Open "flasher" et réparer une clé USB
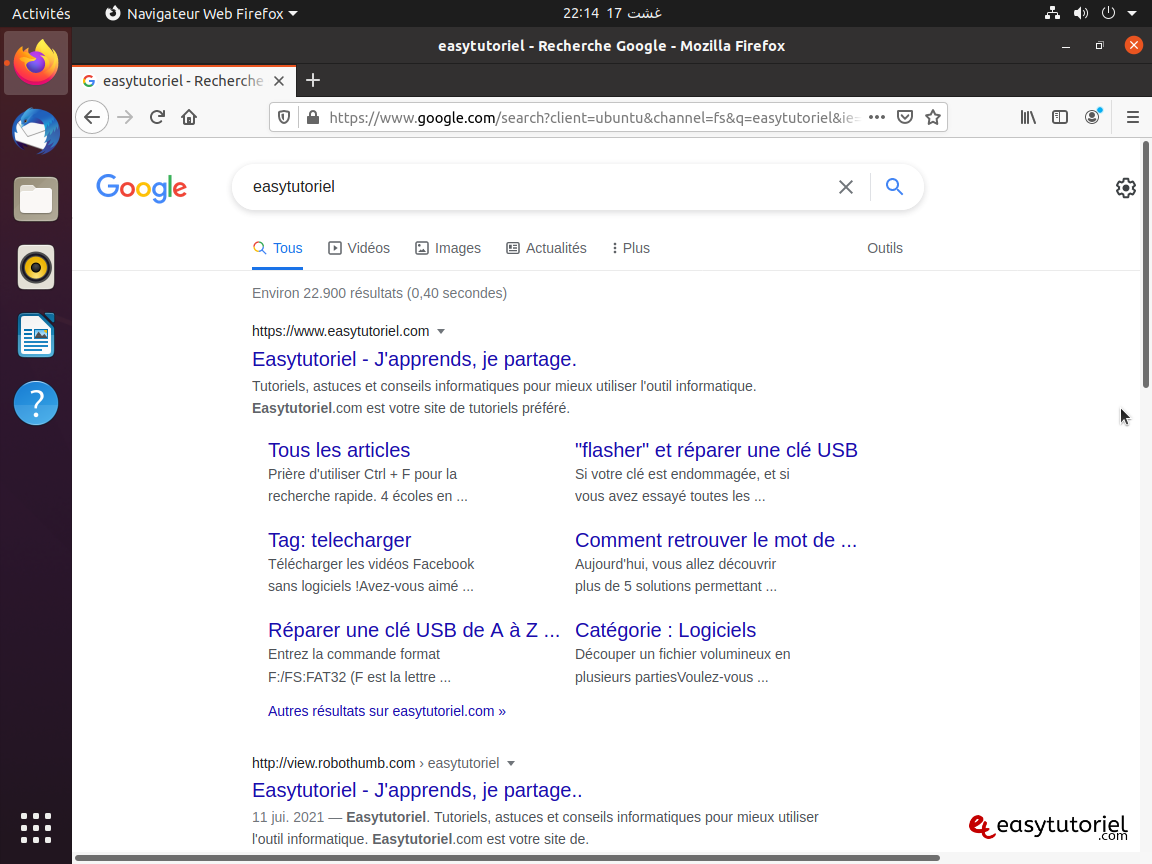Screen dimensions: 1152x864 [x=716, y=450]
